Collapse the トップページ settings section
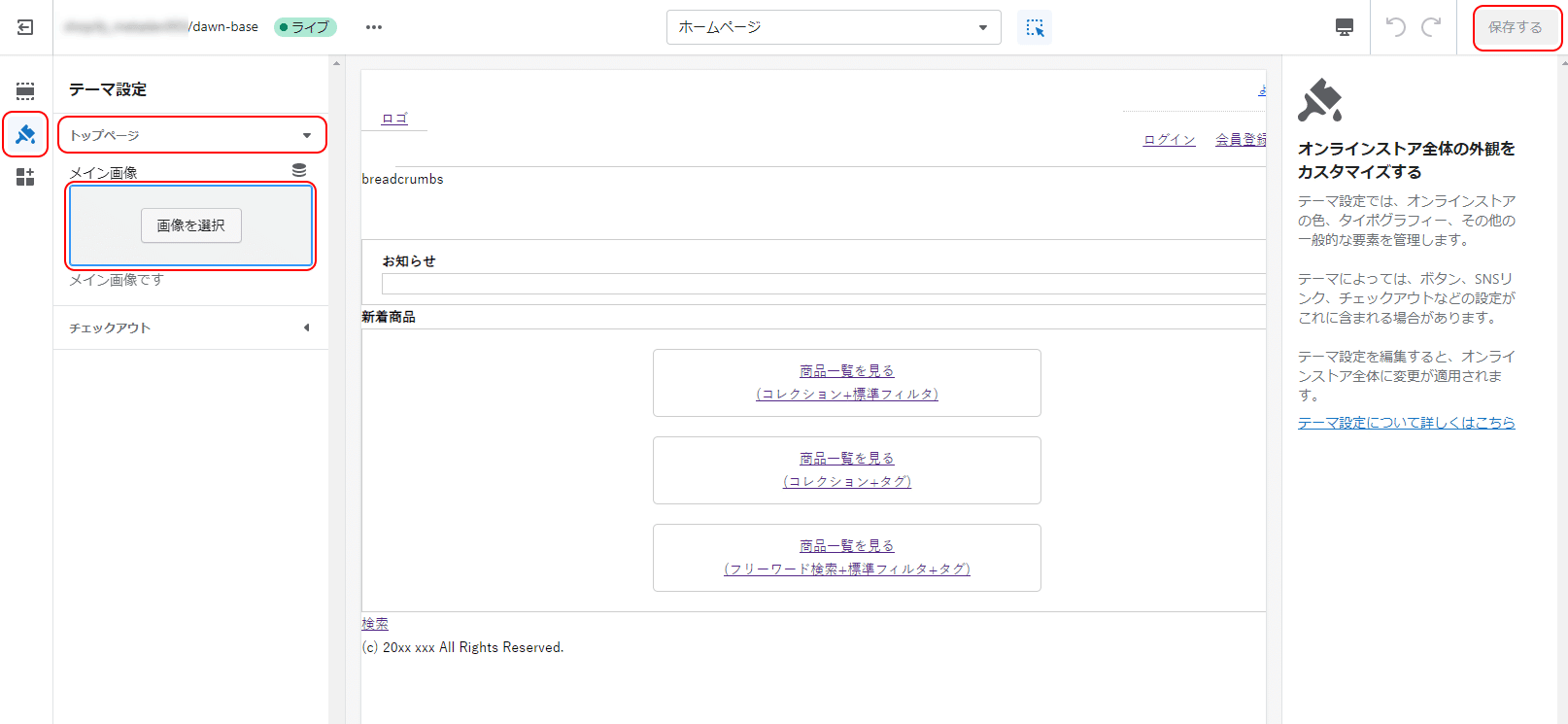The width and height of the screenshot is (1568, 724). click(192, 135)
